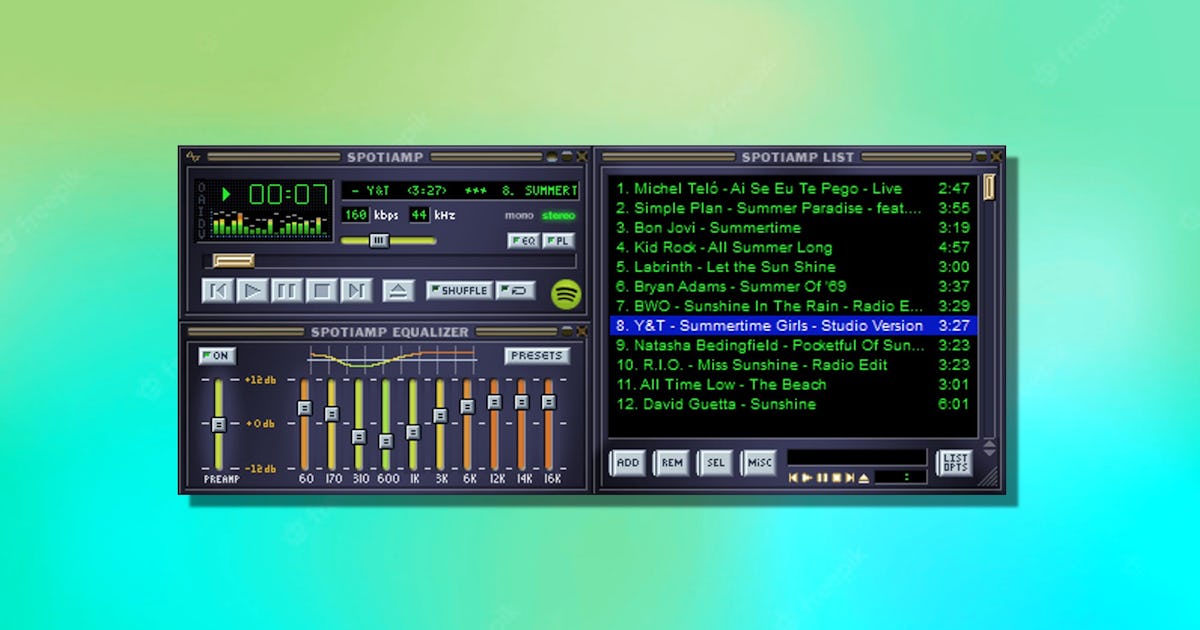
Task: Click the volume slider handle
Action: click(x=381, y=241)
